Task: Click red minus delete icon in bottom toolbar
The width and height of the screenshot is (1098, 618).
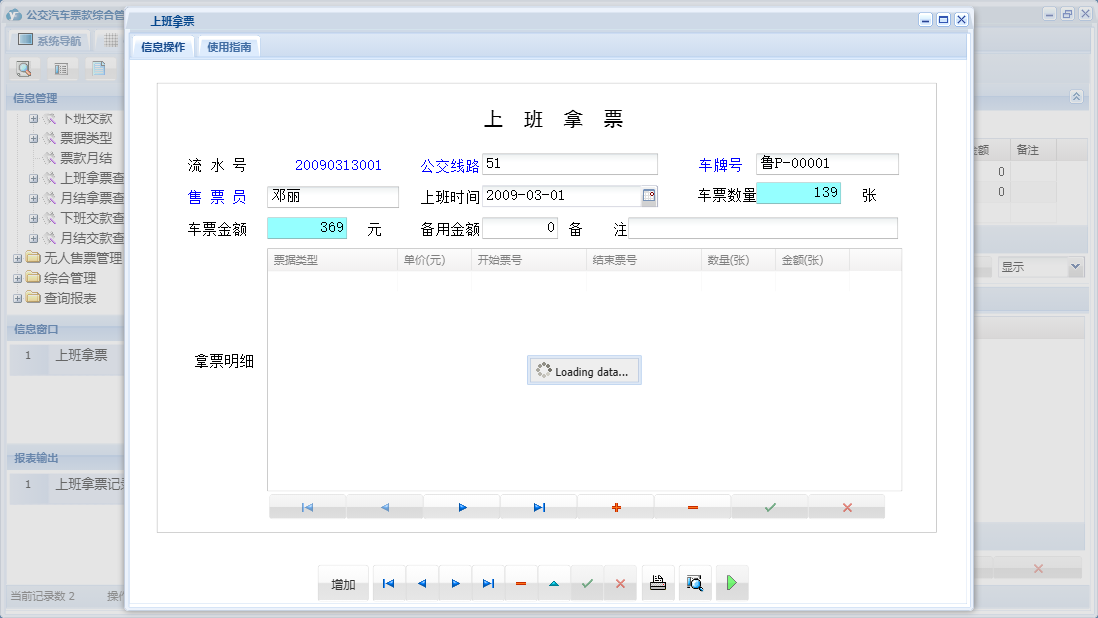Action: (x=521, y=583)
